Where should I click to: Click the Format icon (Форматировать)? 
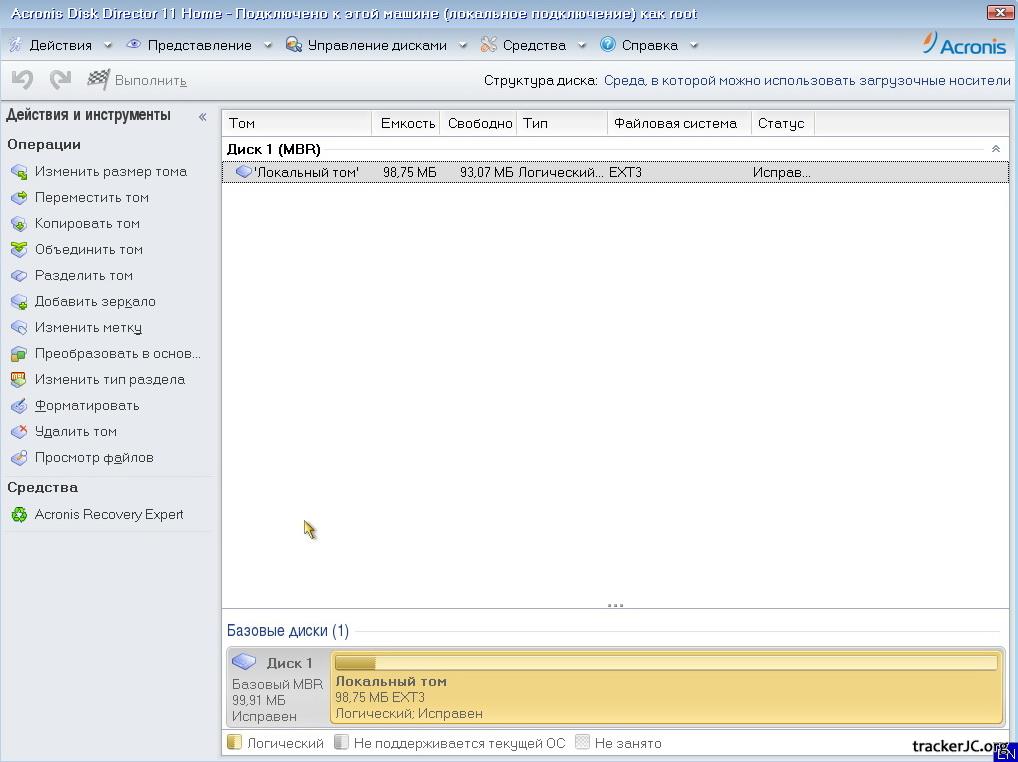click(x=19, y=406)
